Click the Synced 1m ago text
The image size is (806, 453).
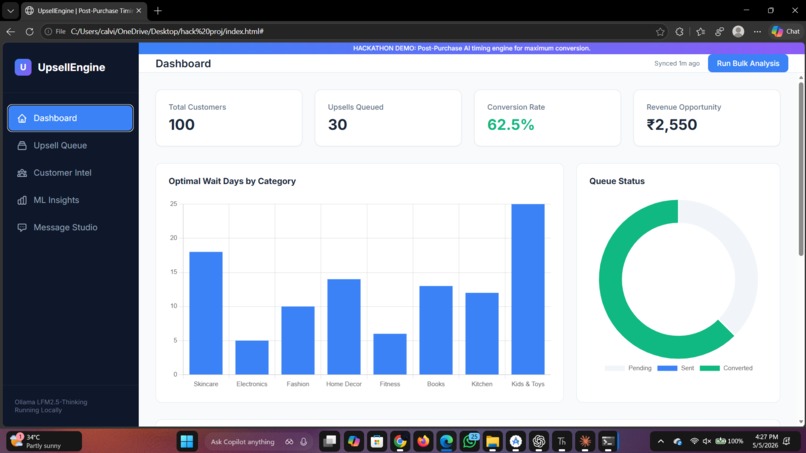pos(676,63)
